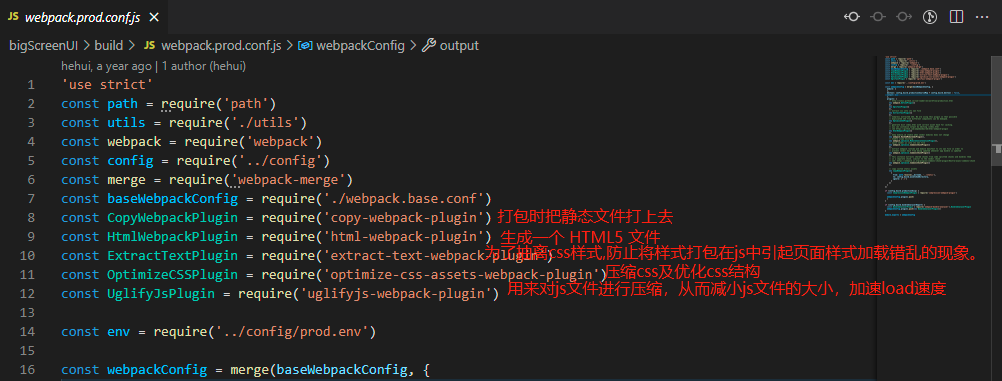
Task: Click './utils' require string
Action: pyautogui.click(x=265, y=123)
